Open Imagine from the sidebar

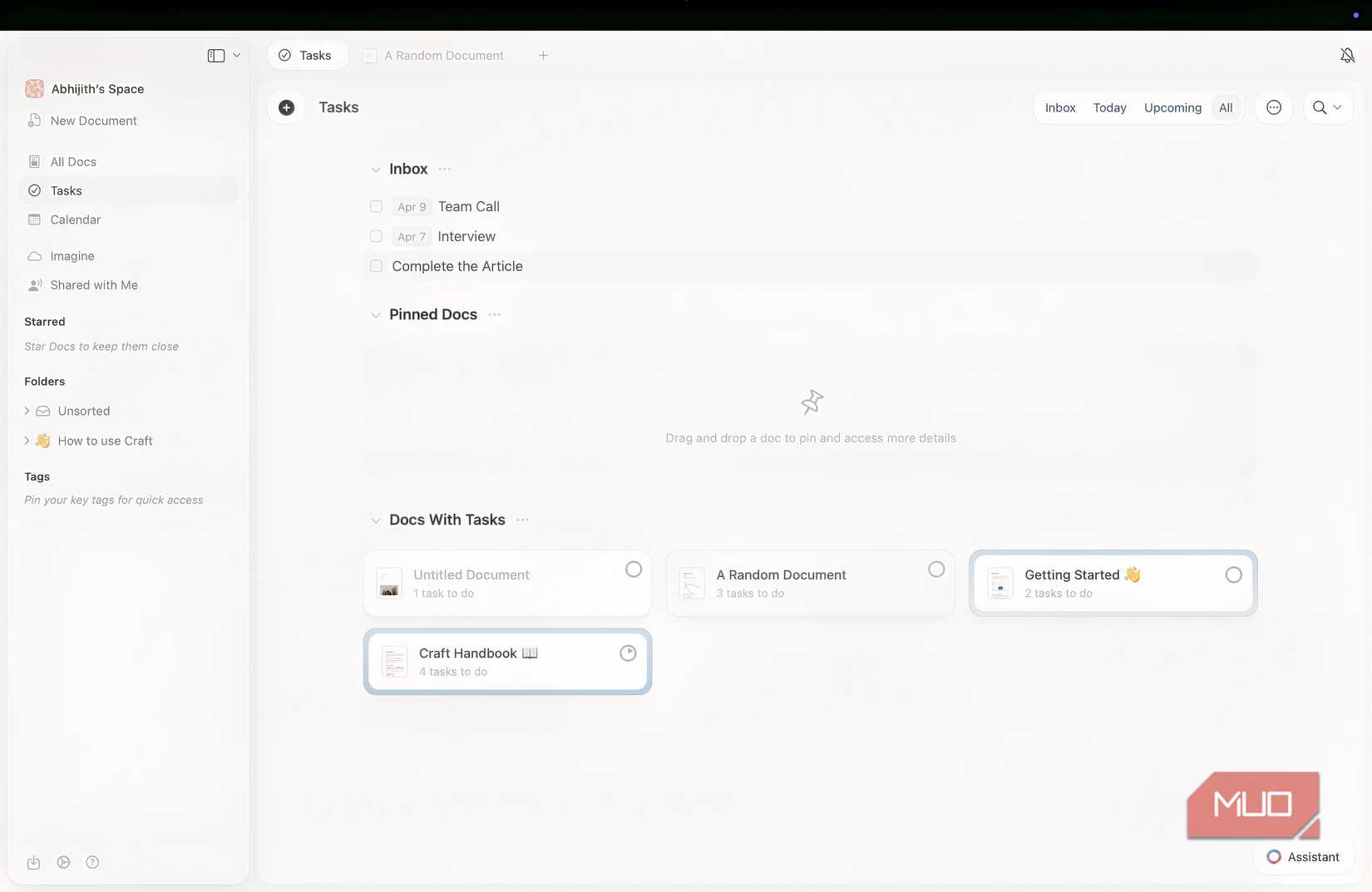click(71, 256)
